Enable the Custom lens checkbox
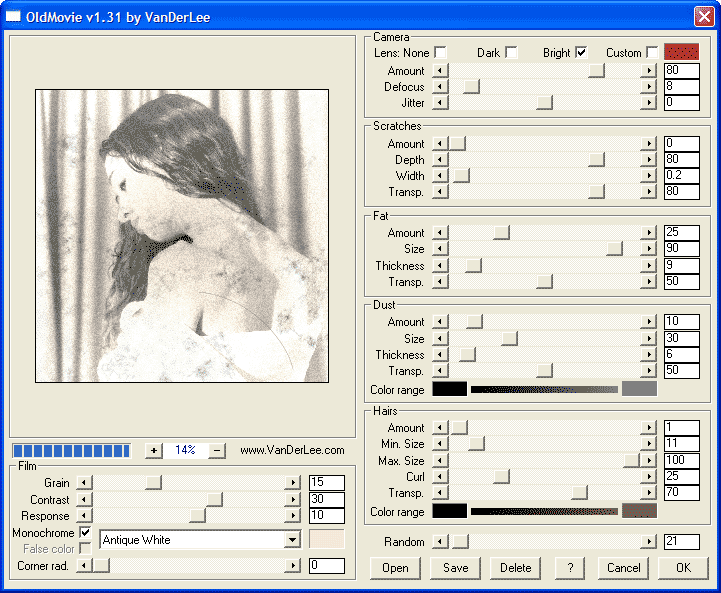721x593 pixels. pos(652,52)
